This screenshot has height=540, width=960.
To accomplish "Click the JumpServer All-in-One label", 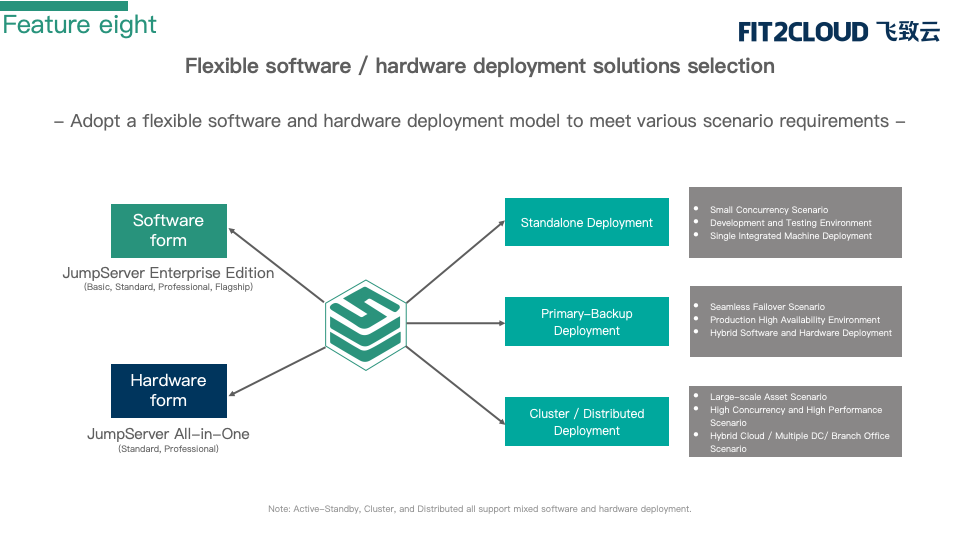I will tap(168, 434).
